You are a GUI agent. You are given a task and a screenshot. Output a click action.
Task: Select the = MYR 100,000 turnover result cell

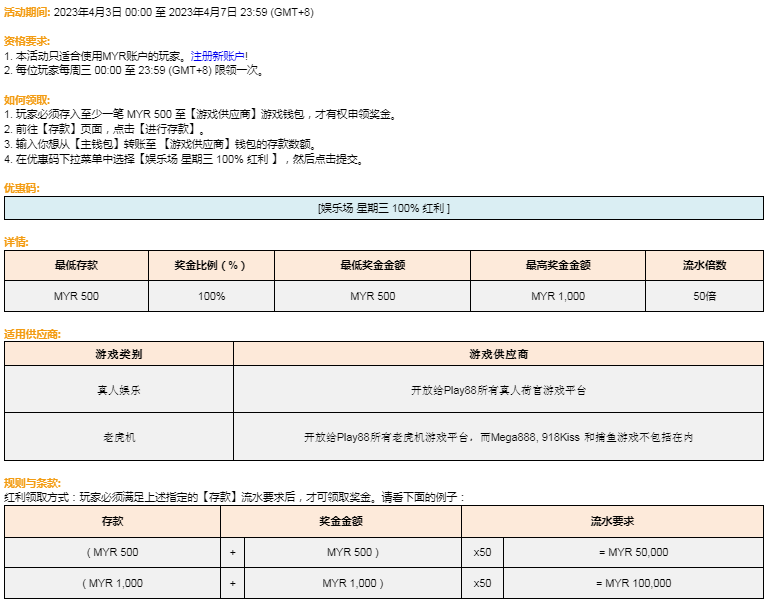click(x=633, y=583)
